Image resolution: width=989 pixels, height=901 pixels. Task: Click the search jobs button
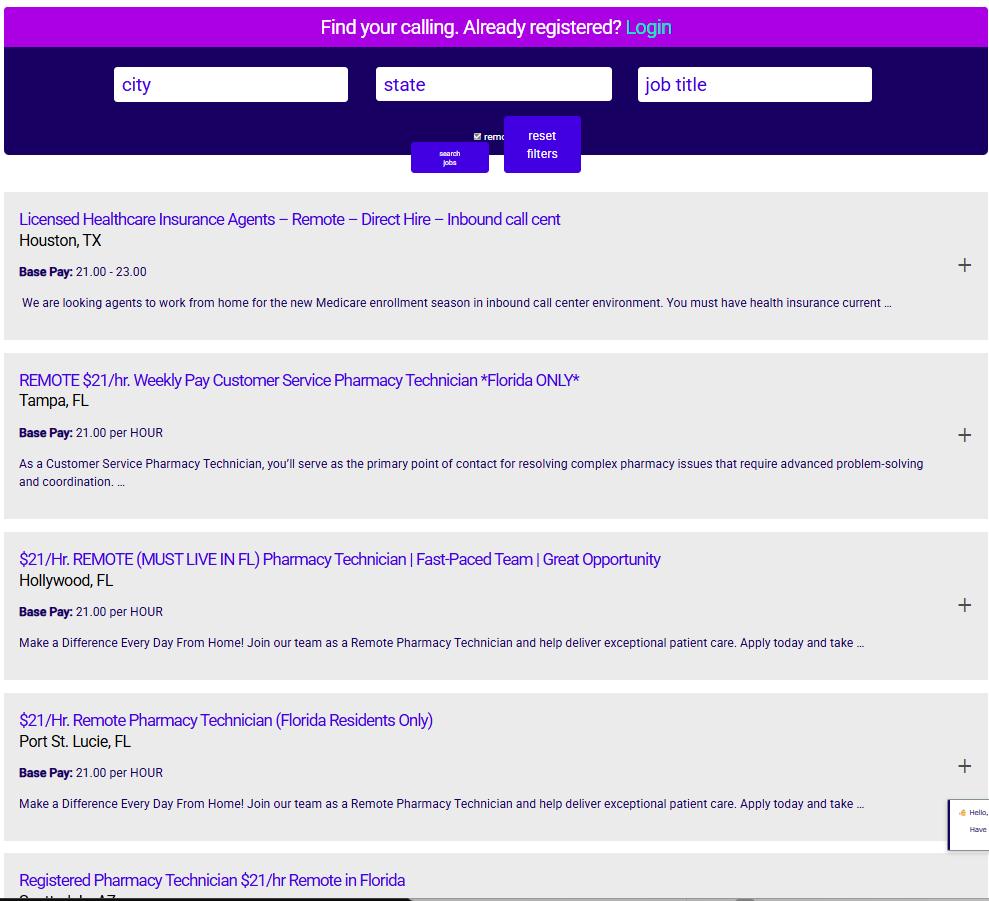click(x=450, y=158)
